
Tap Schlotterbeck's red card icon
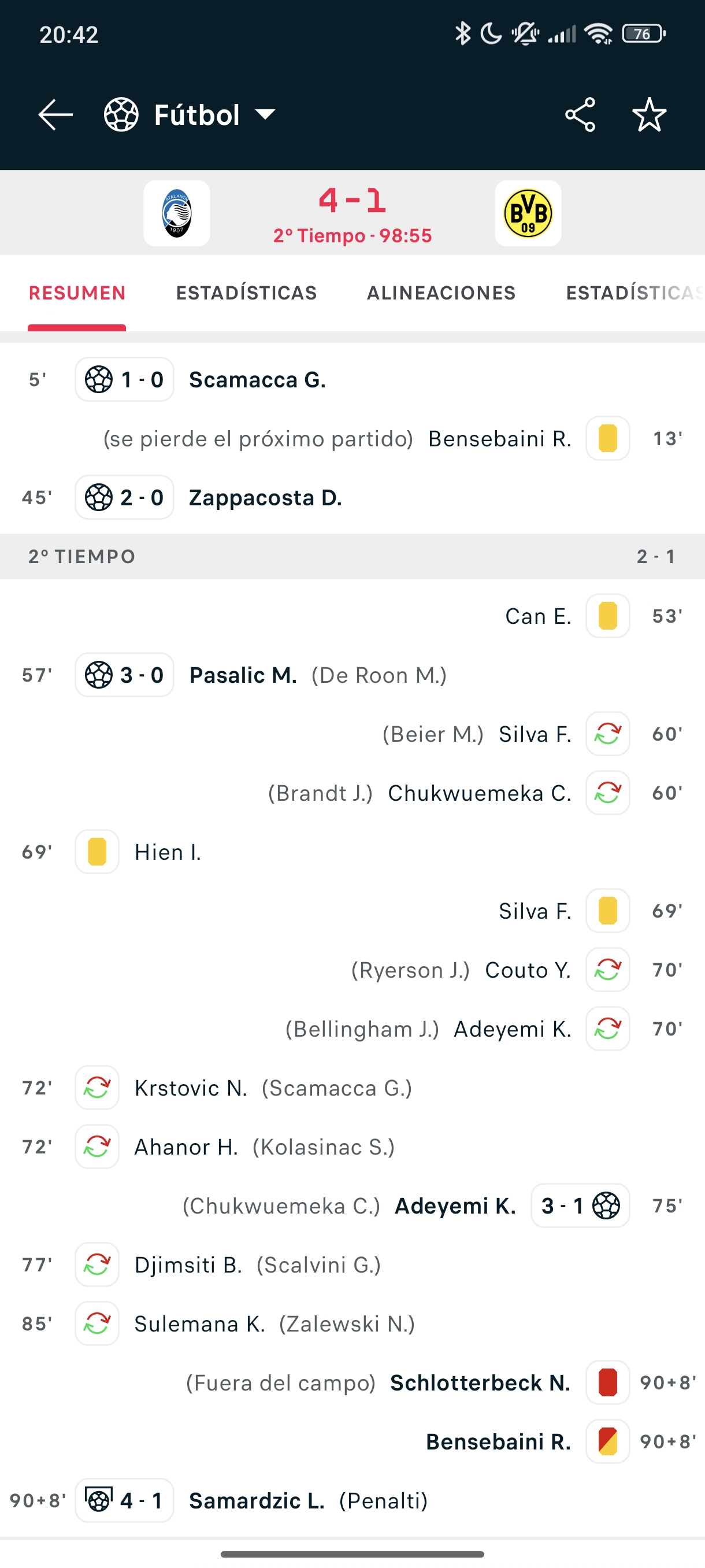click(x=607, y=1383)
